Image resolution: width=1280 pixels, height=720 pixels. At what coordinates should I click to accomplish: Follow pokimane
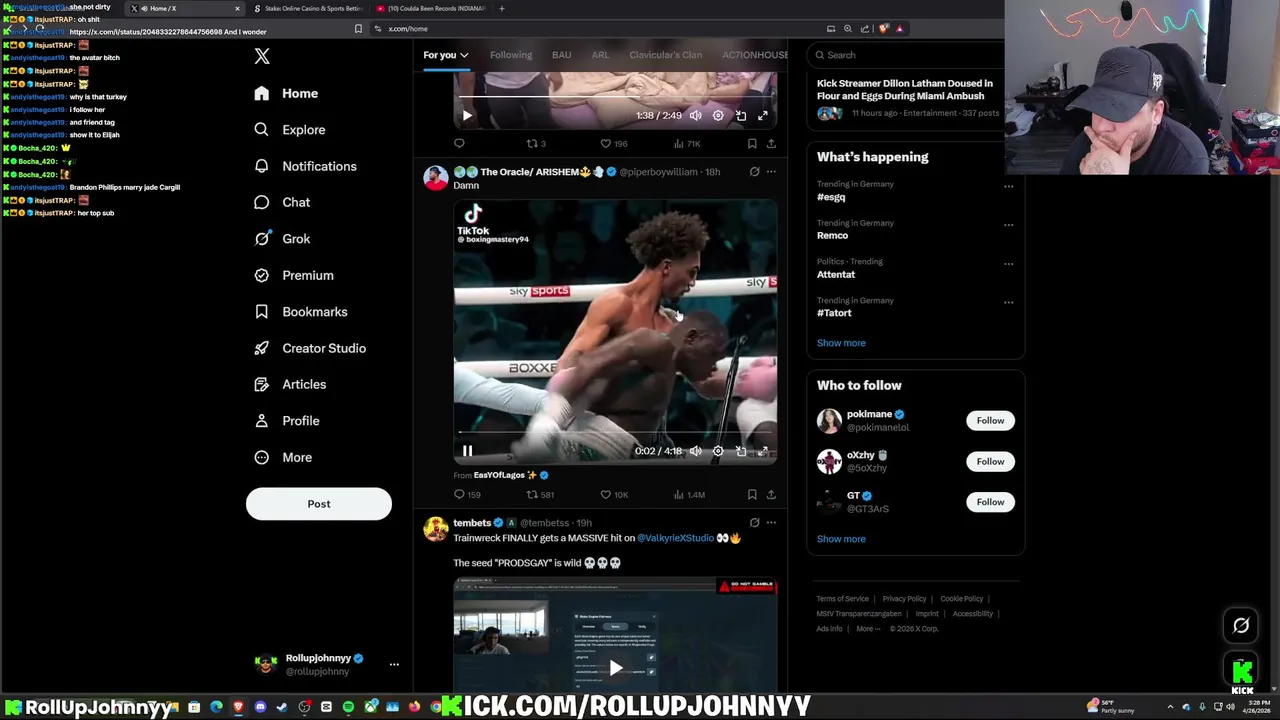[x=990, y=421]
